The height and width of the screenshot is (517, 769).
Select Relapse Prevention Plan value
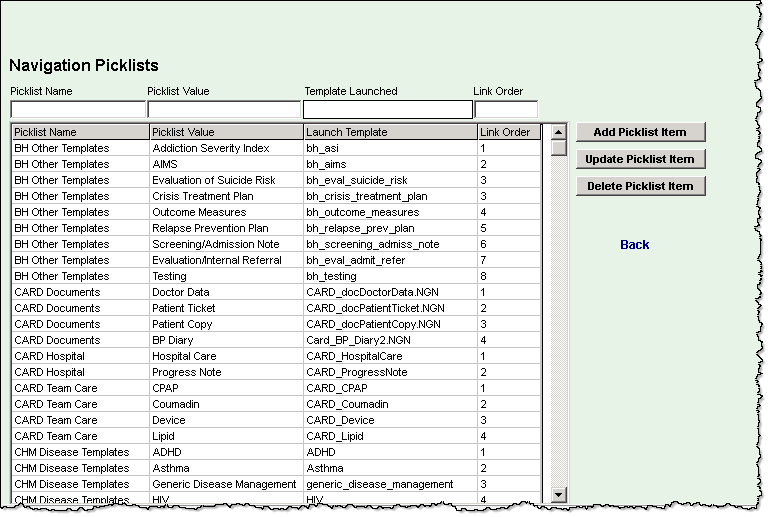click(x=226, y=228)
